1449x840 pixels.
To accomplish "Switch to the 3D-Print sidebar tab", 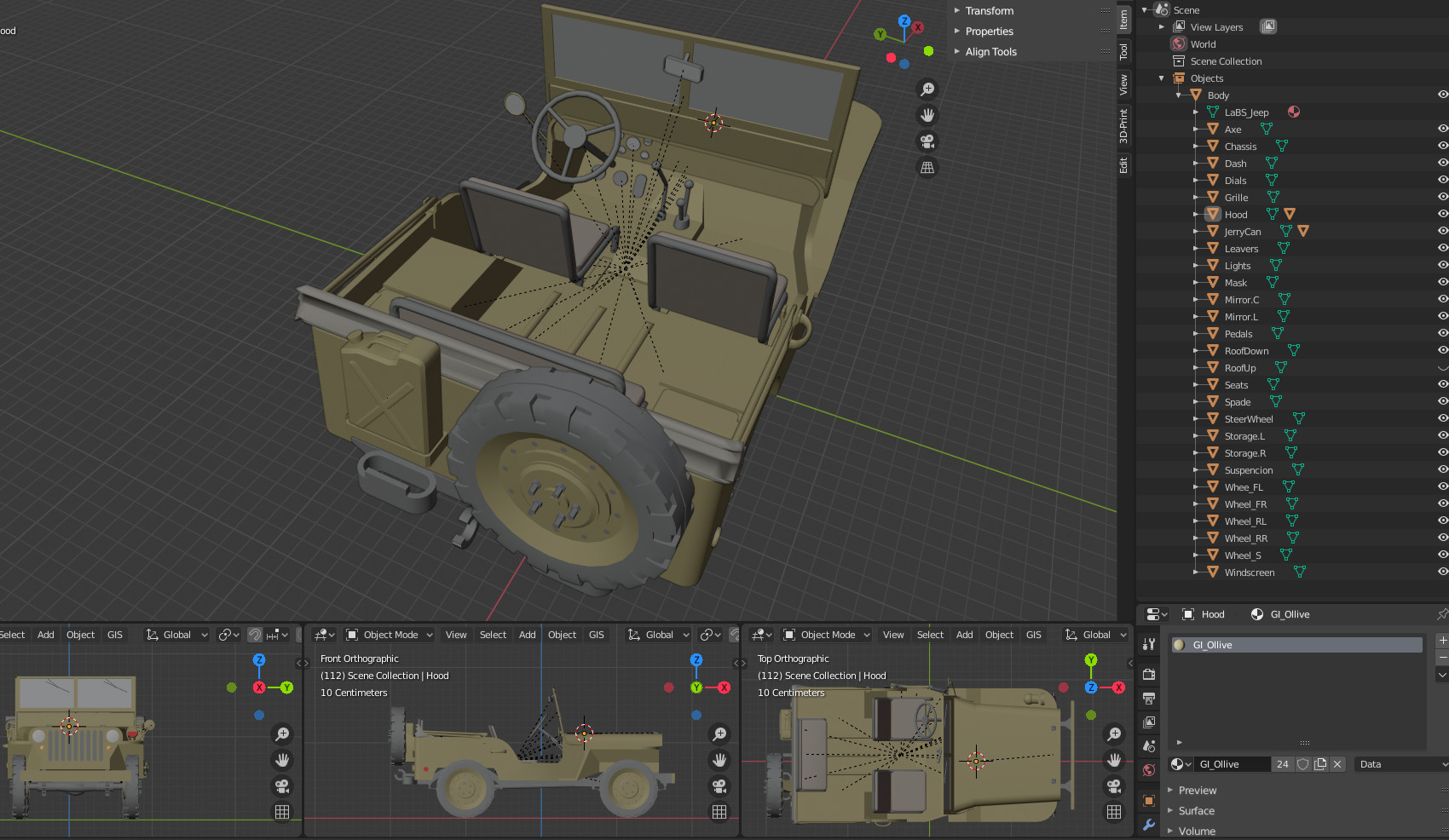I will [1124, 125].
